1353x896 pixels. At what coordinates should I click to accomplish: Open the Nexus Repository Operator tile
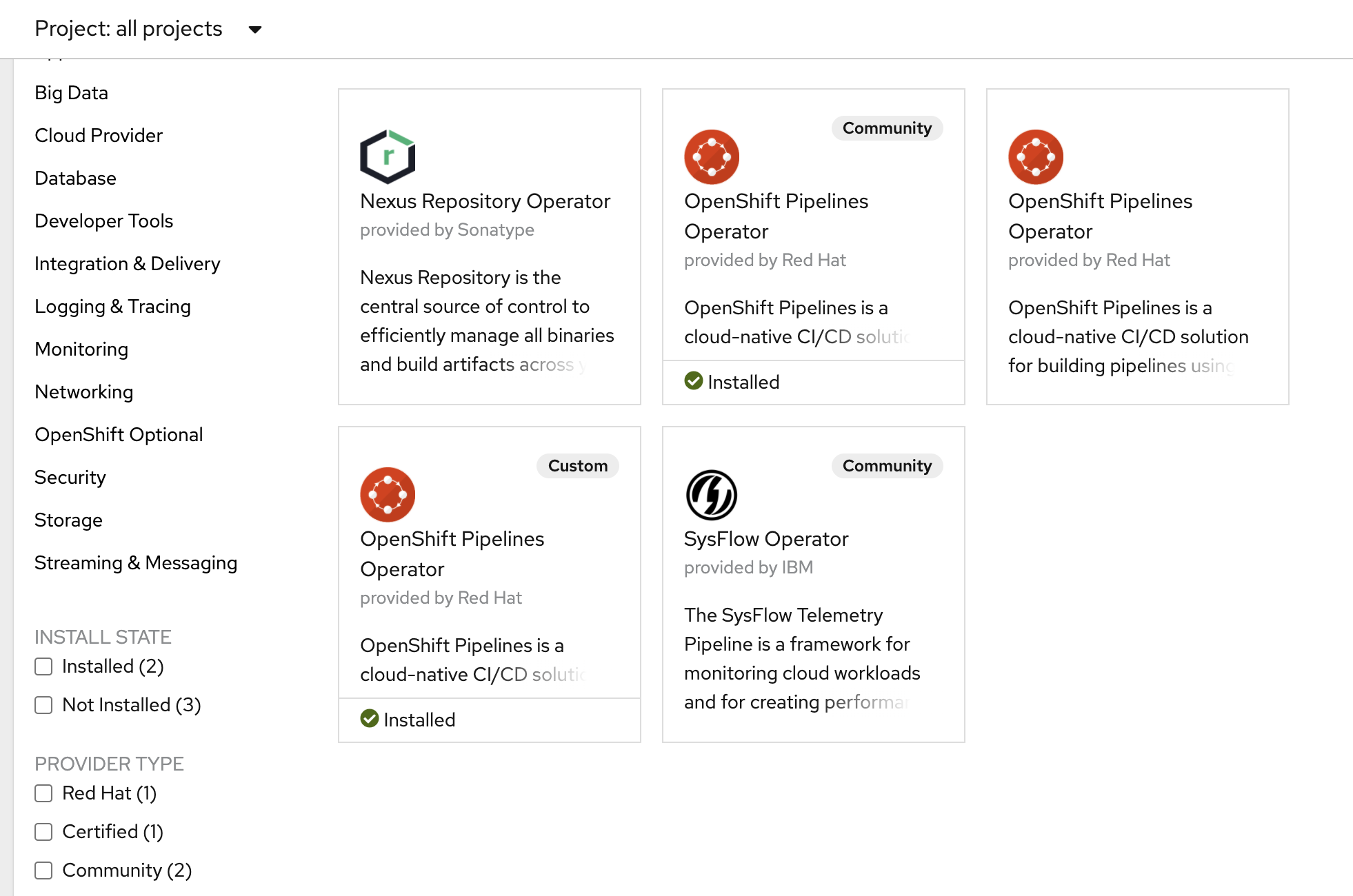(488, 245)
